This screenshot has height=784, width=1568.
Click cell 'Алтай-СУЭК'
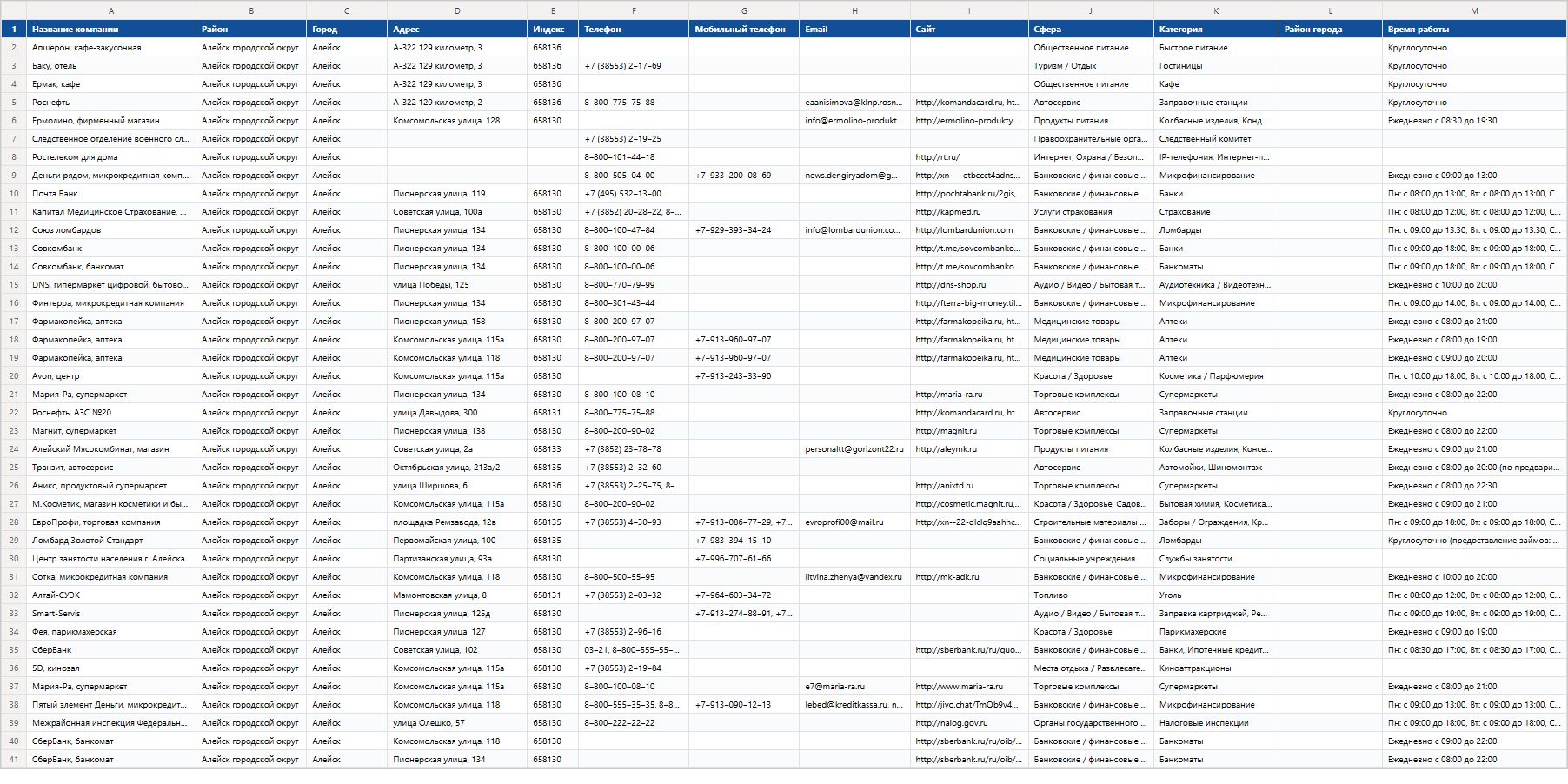[111, 595]
